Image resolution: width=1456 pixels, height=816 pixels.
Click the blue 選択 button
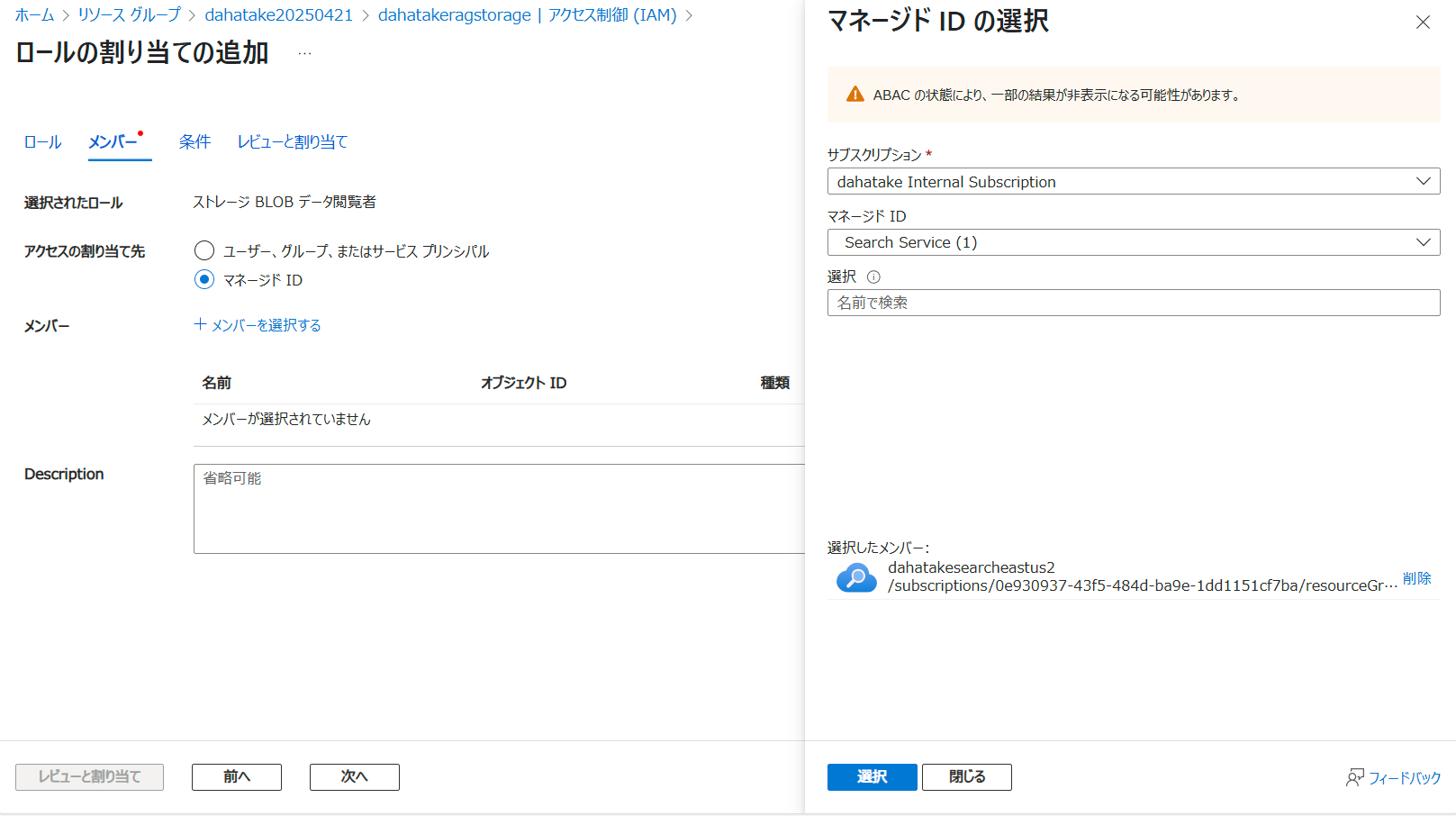click(872, 776)
